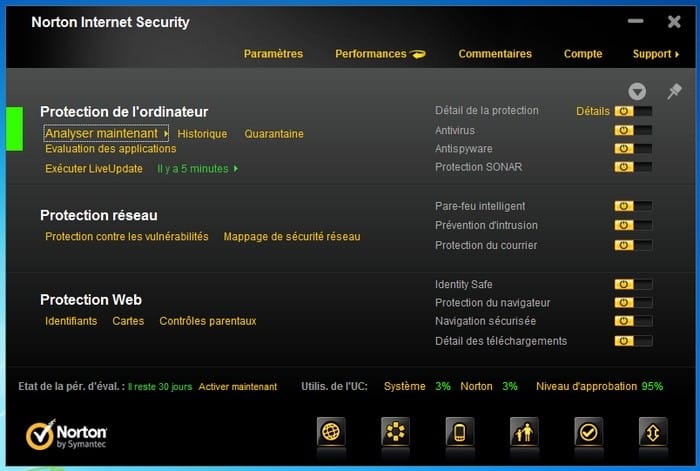The height and width of the screenshot is (471, 700).
Task: Toggle the Identity Safe switch
Action: pos(633,284)
